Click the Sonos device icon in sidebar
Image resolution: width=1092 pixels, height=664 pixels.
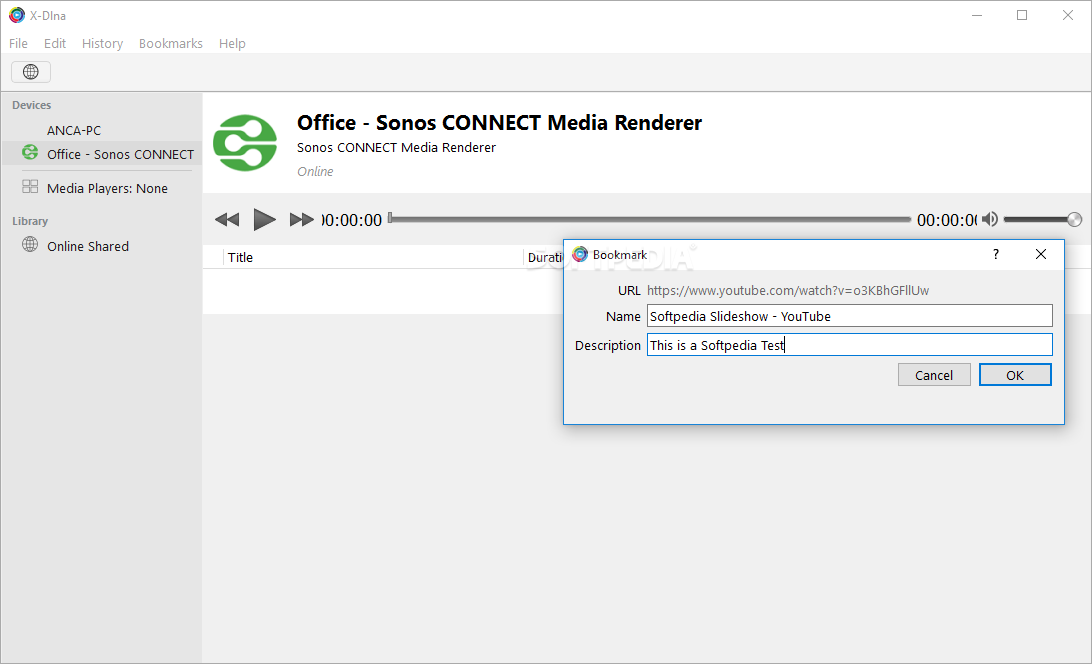(x=30, y=152)
